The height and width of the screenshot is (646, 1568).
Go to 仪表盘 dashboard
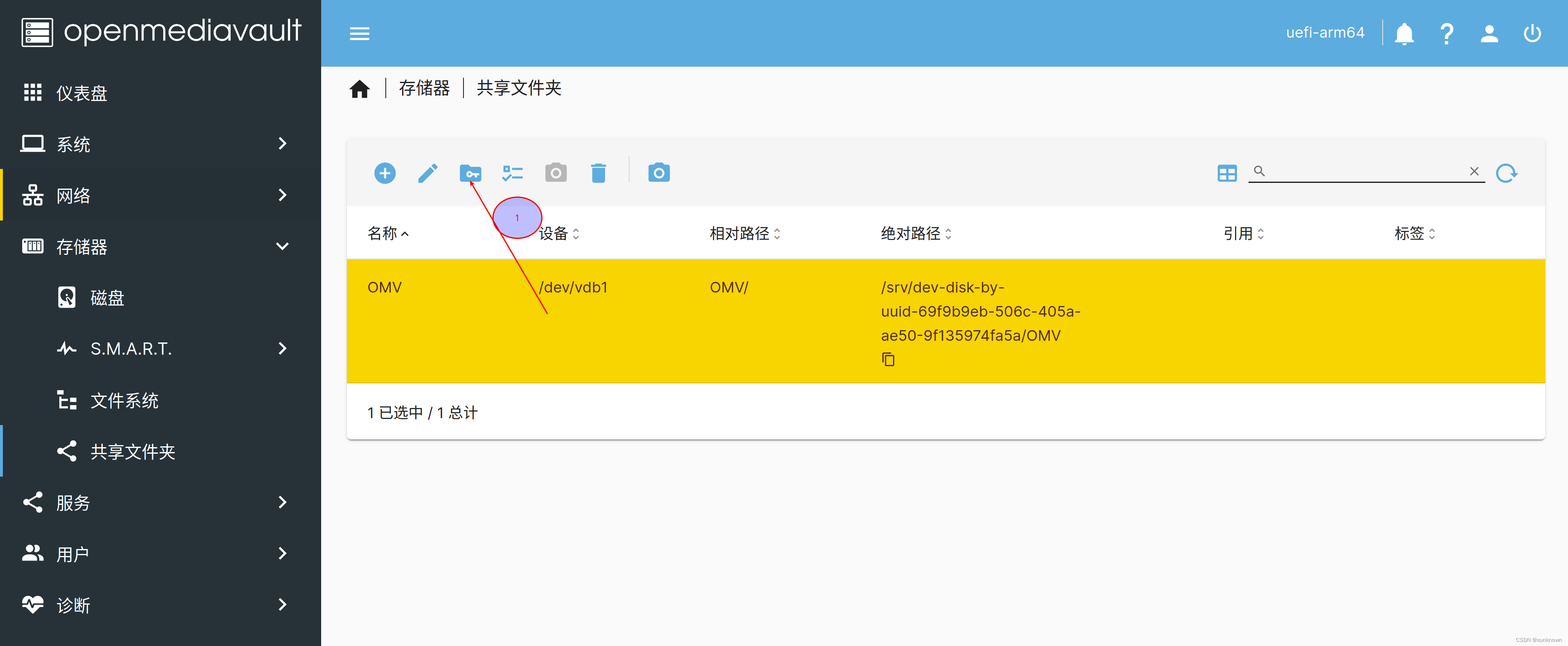tap(81, 93)
